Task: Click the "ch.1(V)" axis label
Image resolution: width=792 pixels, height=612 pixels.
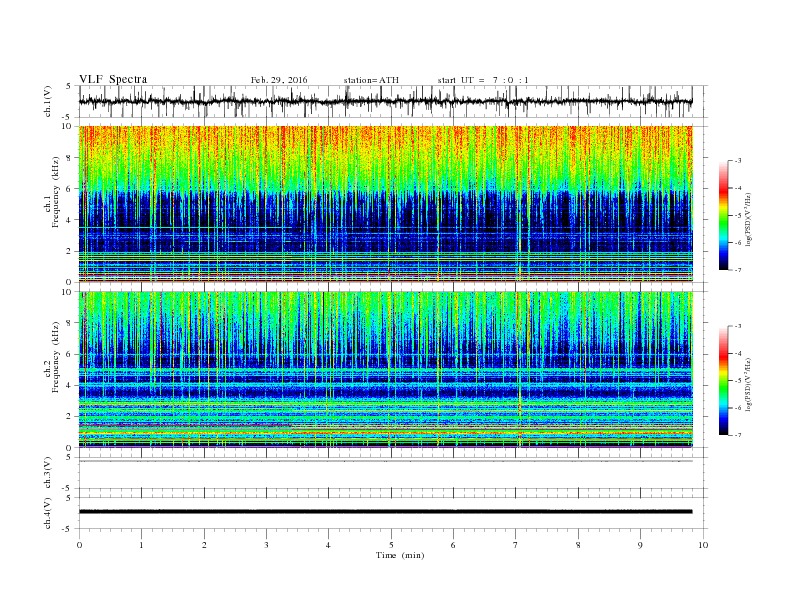Action: pyautogui.click(x=48, y=101)
